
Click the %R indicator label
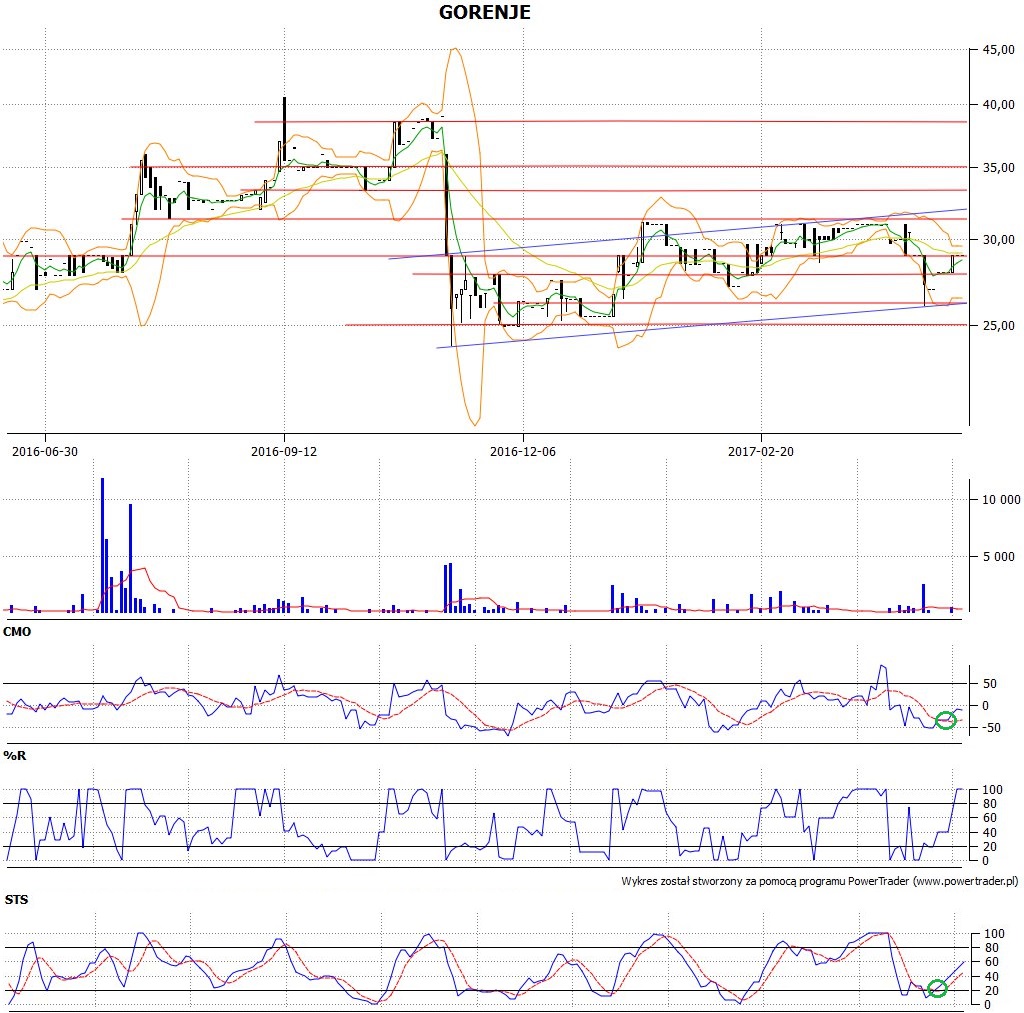14,756
